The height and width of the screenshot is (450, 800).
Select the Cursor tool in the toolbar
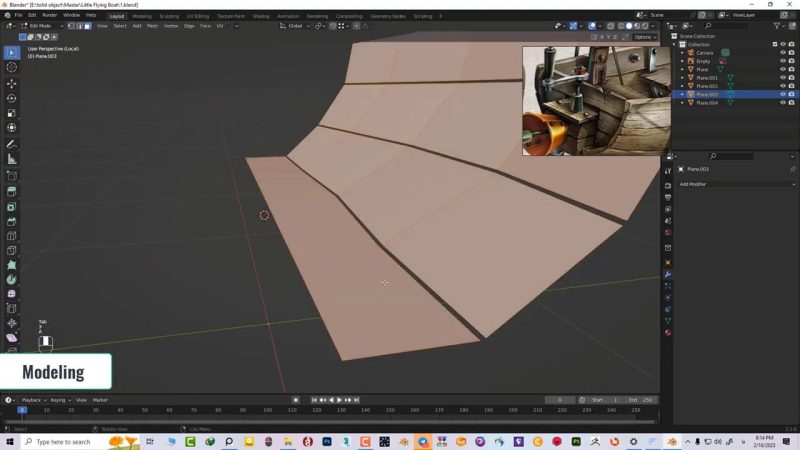(12, 67)
